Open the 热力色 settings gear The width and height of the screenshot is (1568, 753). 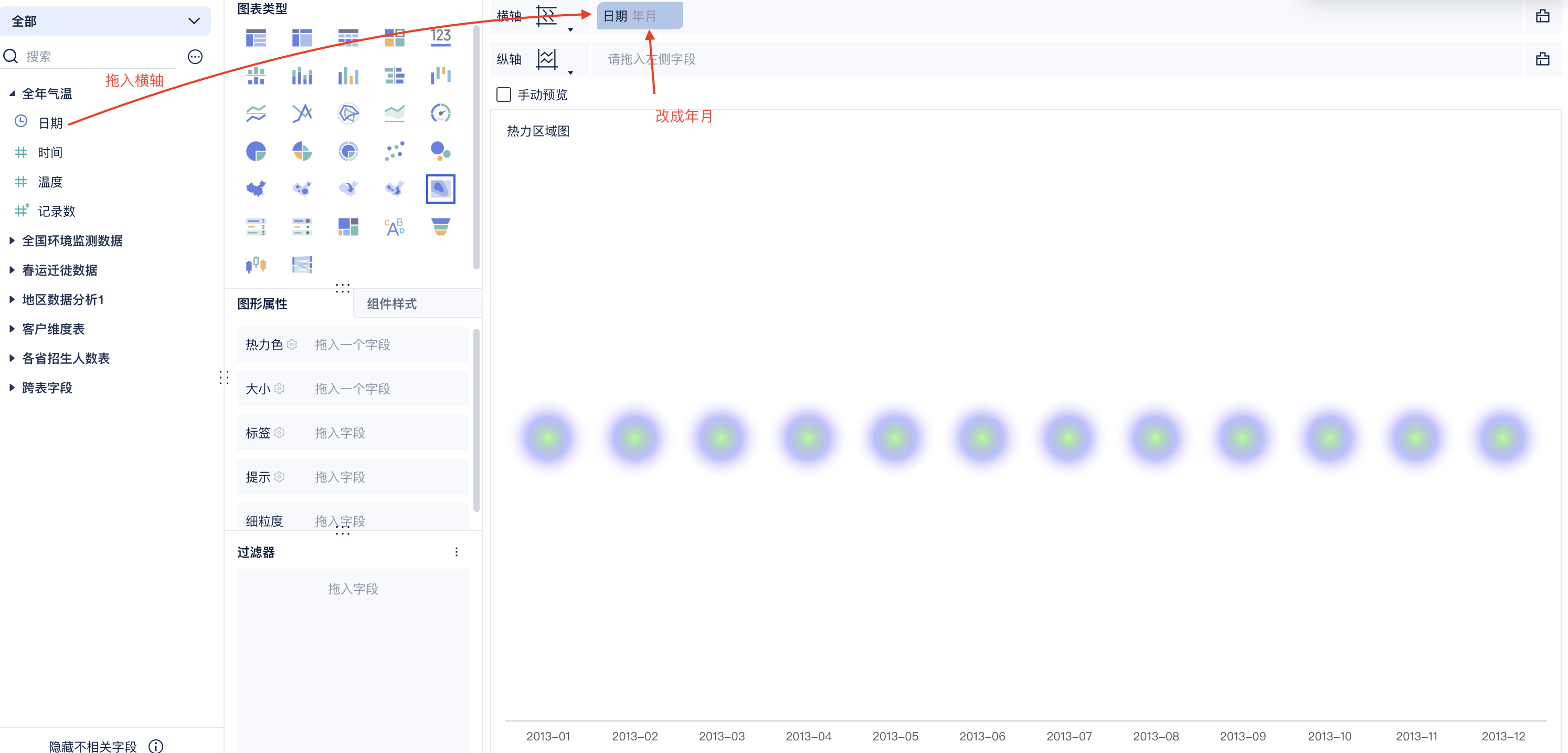tap(292, 345)
